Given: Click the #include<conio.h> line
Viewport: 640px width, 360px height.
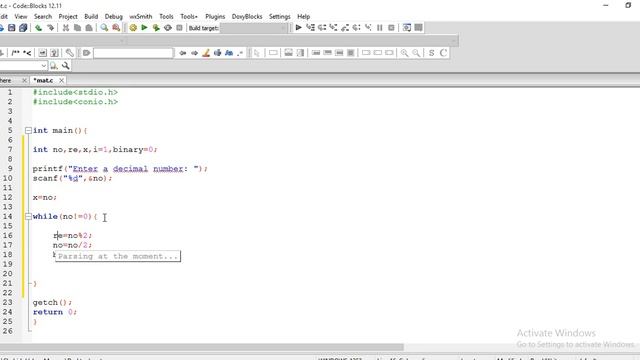Looking at the screenshot, I should pos(76,102).
